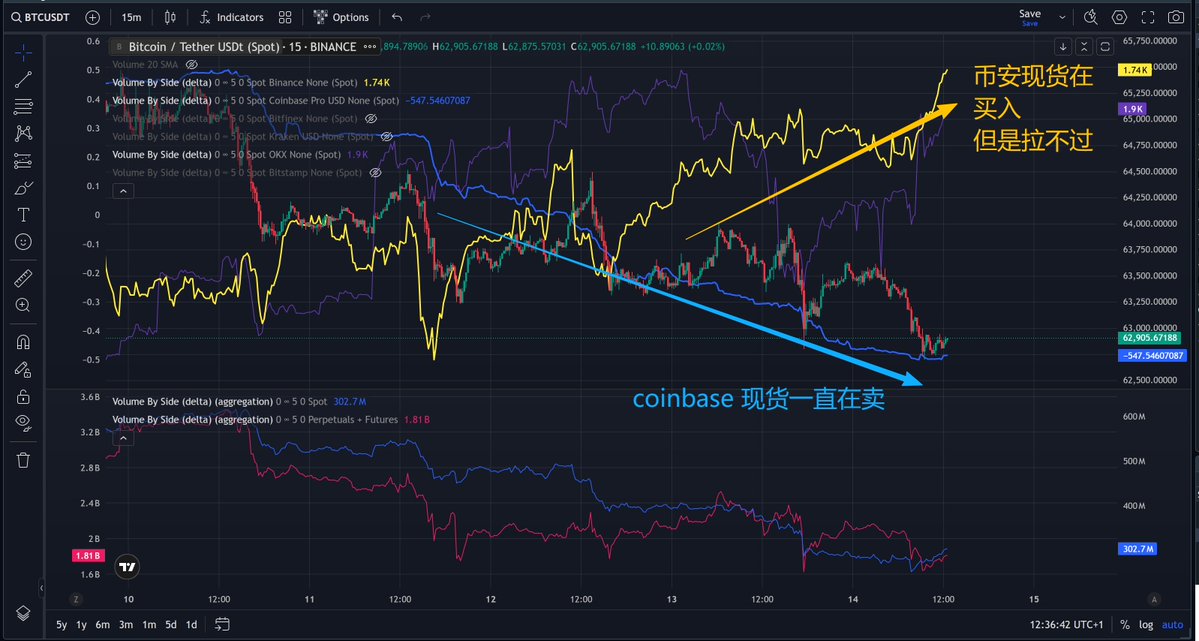Screen dimensions: 1199x641
Task: Select the Fibonacci retracement tool
Action: (x=23, y=106)
